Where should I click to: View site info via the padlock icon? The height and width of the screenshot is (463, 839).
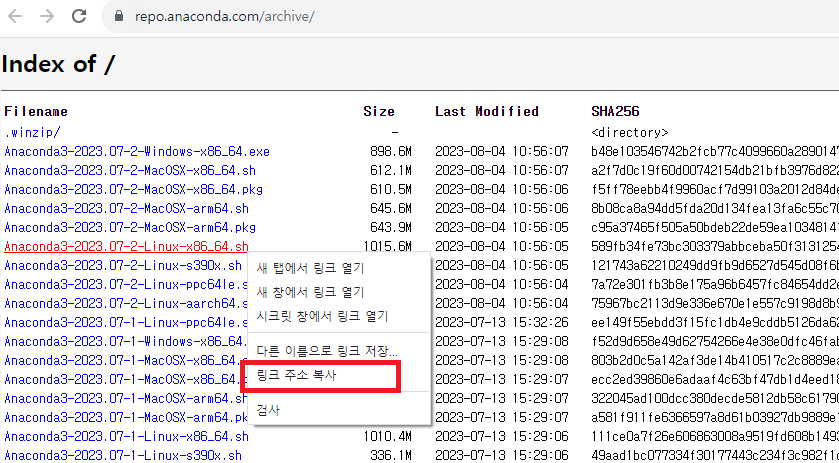(x=119, y=16)
